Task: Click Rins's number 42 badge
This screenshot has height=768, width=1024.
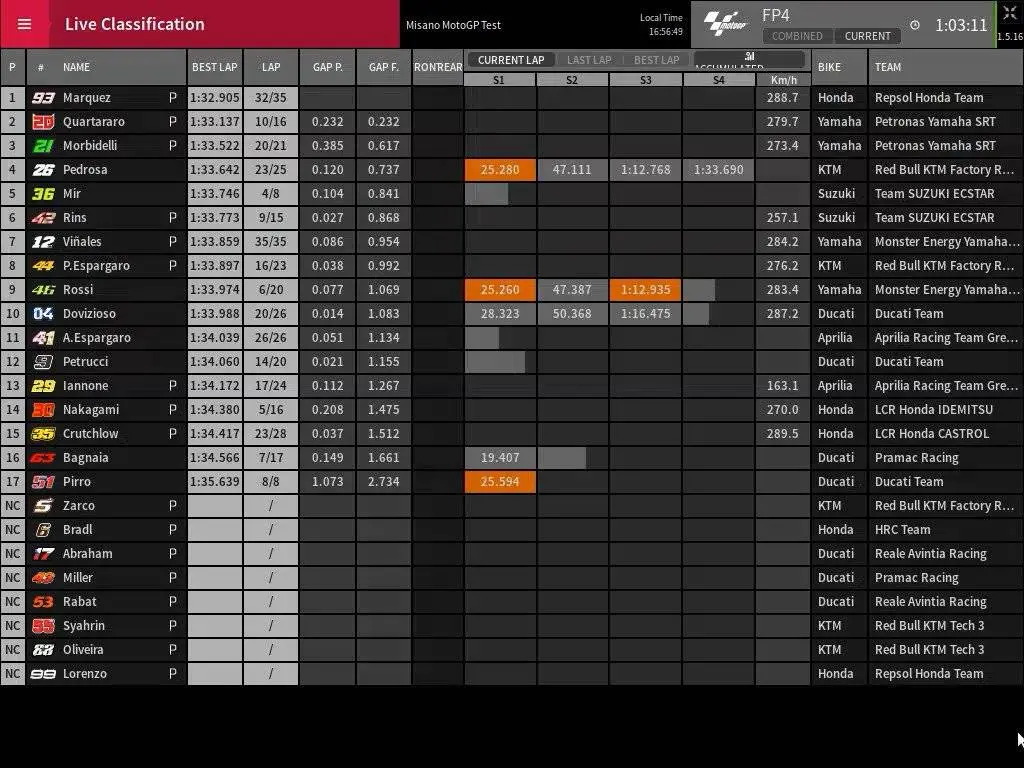Action: click(43, 218)
